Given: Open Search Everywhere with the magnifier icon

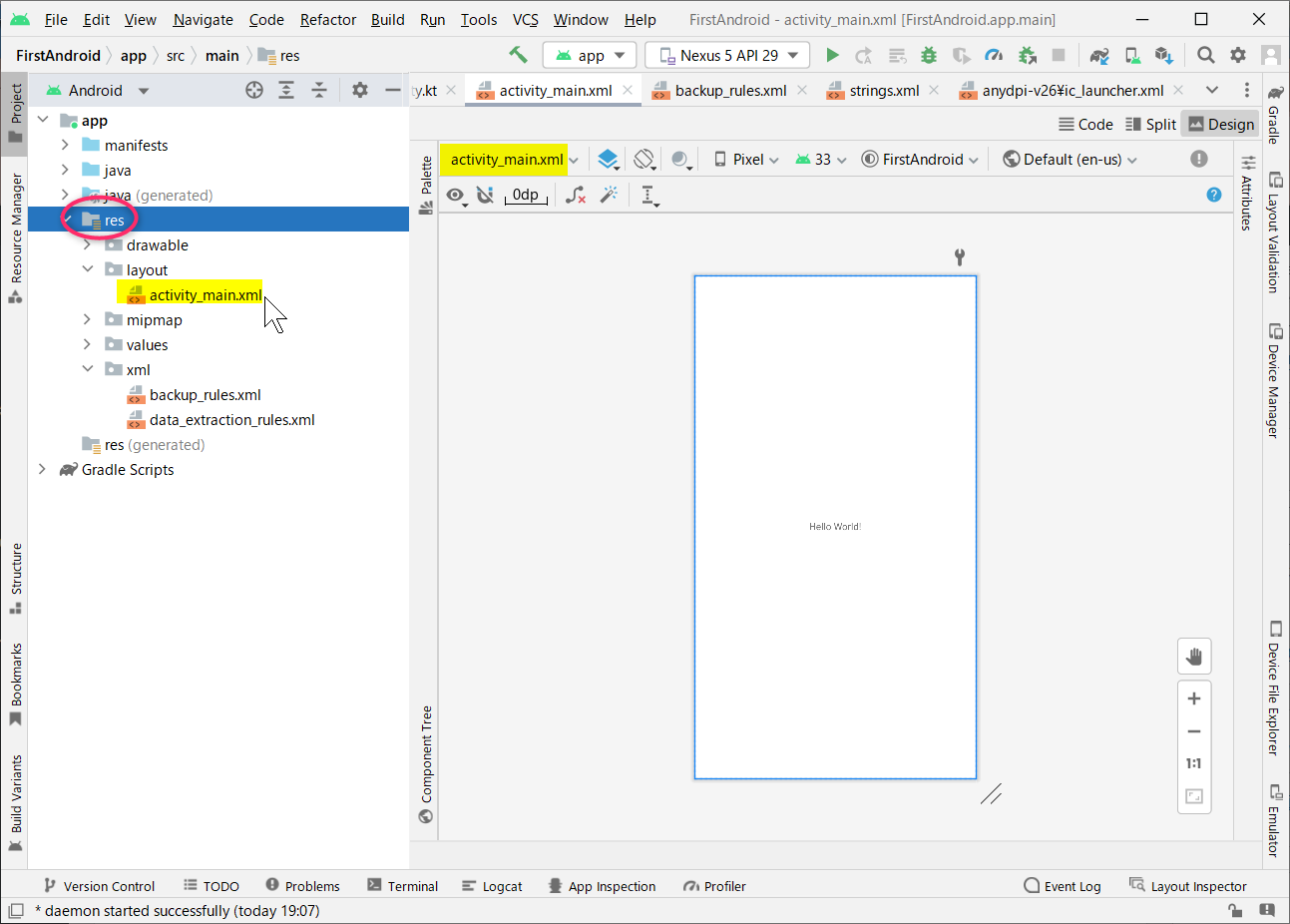Looking at the screenshot, I should [1206, 55].
